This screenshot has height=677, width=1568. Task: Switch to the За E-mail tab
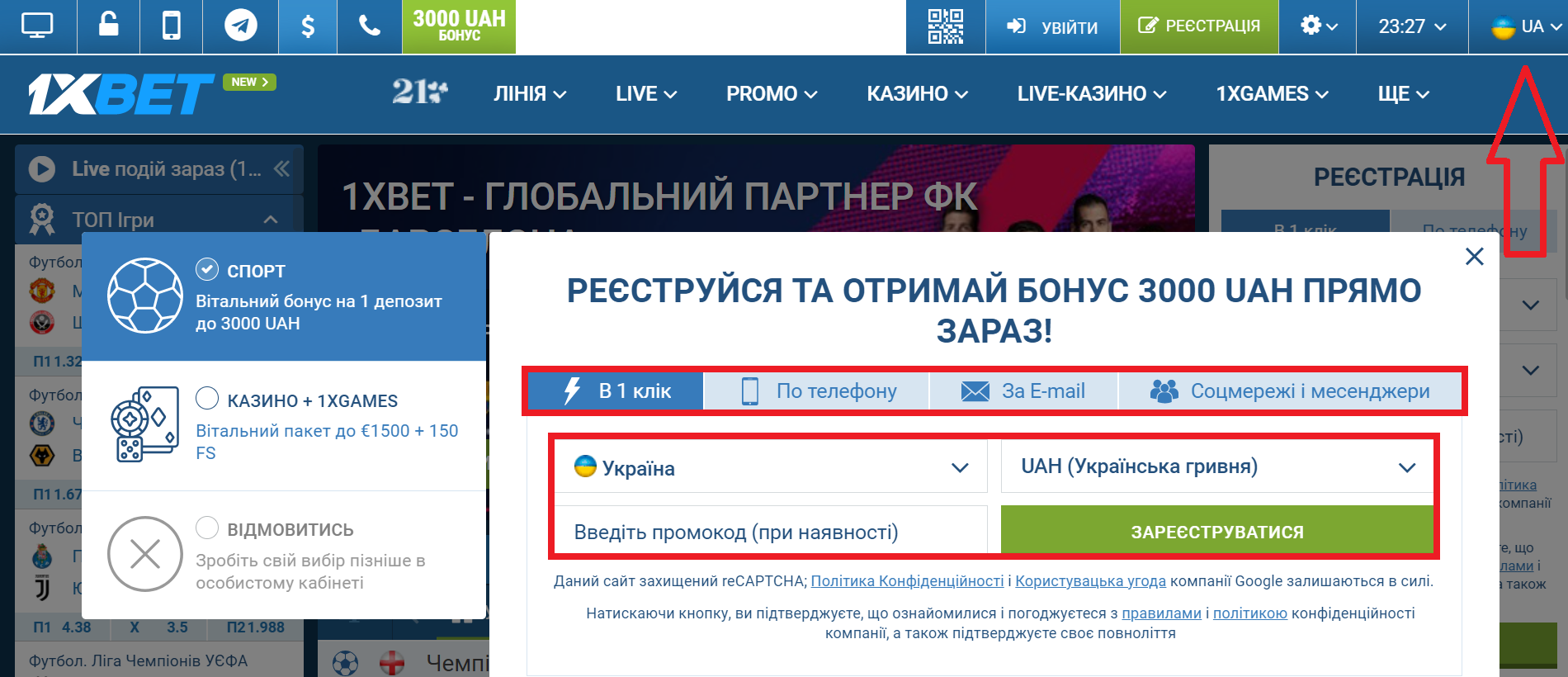click(x=1024, y=391)
